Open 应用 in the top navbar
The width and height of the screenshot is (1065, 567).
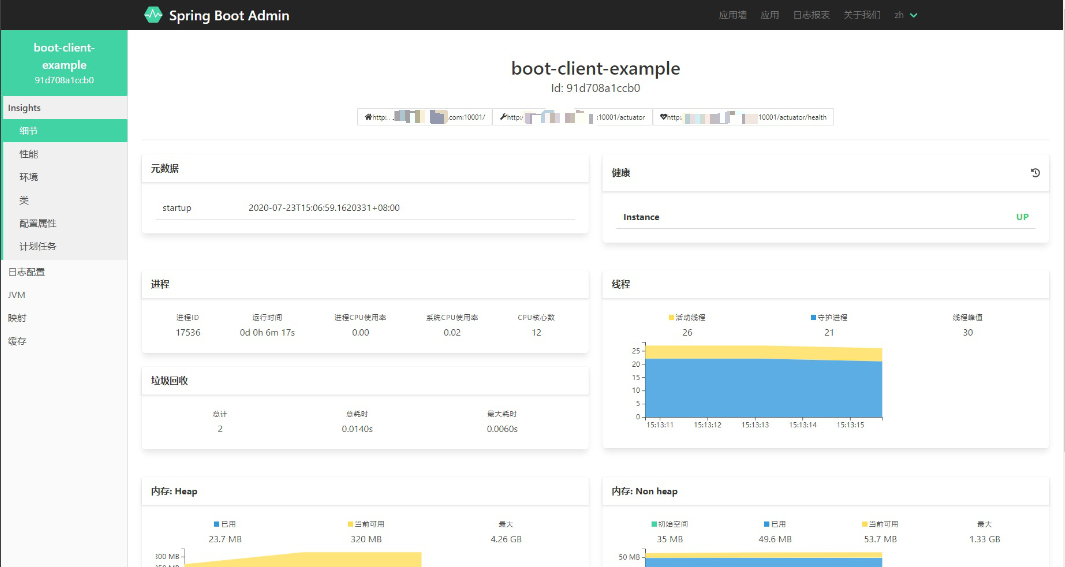[770, 15]
